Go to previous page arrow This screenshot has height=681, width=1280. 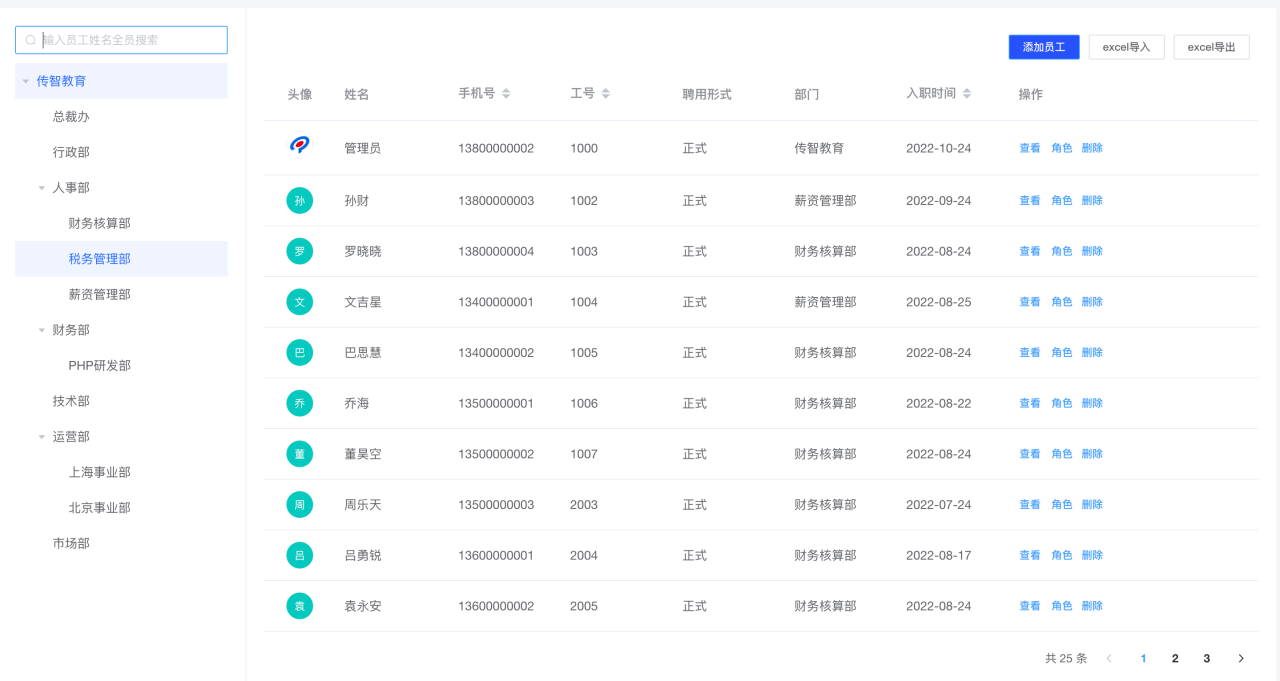point(1109,658)
